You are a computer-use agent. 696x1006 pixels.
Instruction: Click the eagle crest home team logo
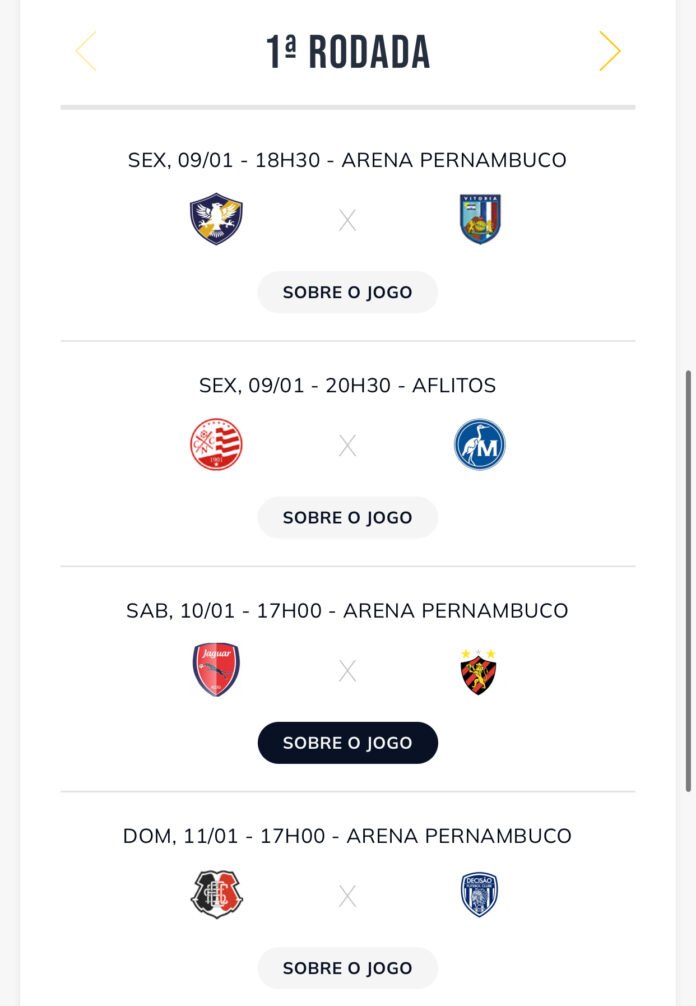tap(216, 219)
